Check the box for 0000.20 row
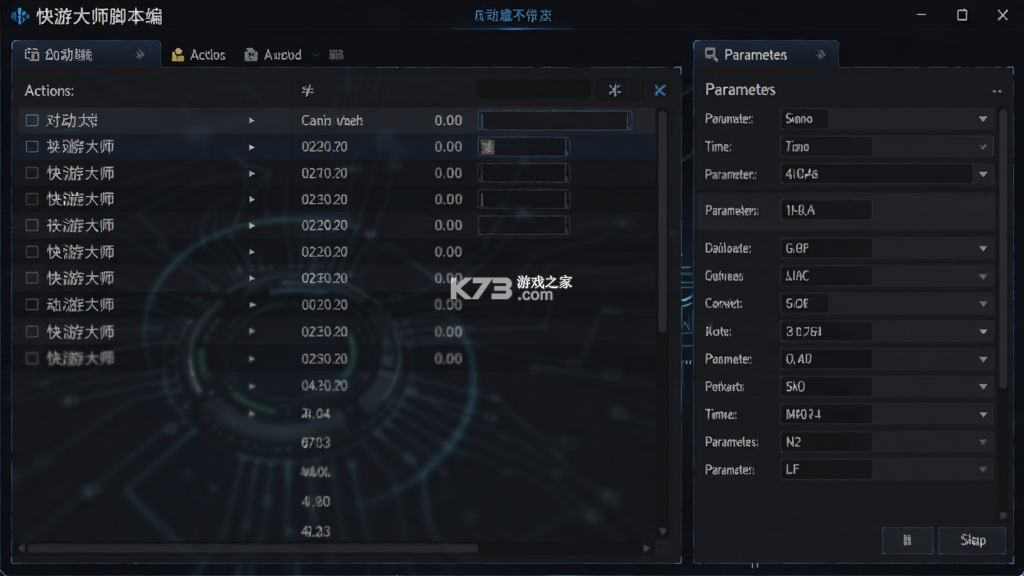1024x576 pixels. 31,304
